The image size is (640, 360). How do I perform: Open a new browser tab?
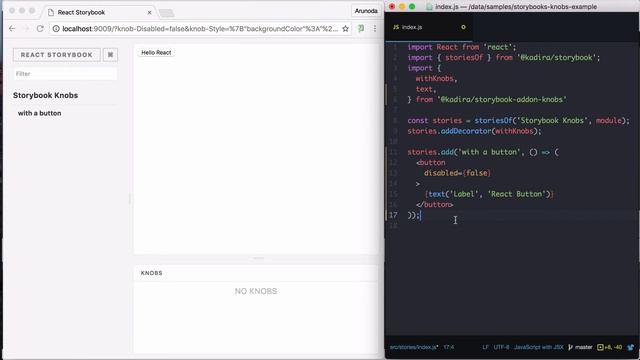pos(167,13)
